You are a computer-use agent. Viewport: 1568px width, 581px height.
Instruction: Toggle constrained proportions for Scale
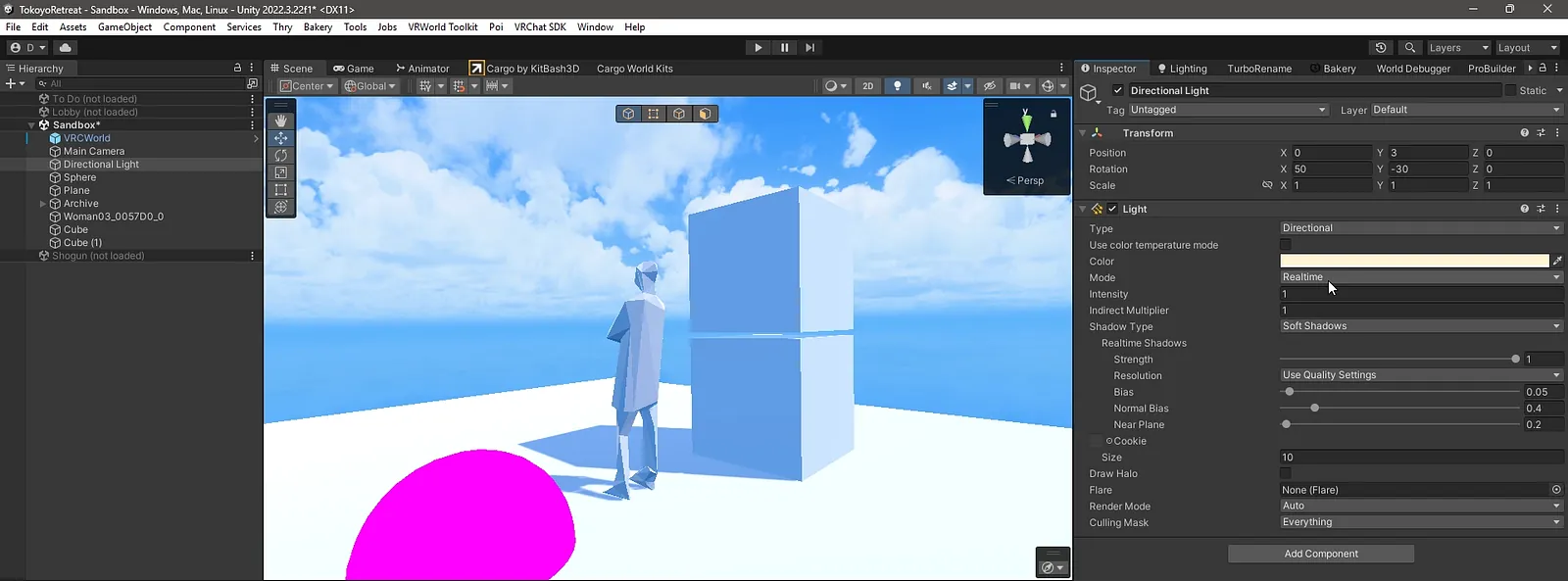[1267, 185]
